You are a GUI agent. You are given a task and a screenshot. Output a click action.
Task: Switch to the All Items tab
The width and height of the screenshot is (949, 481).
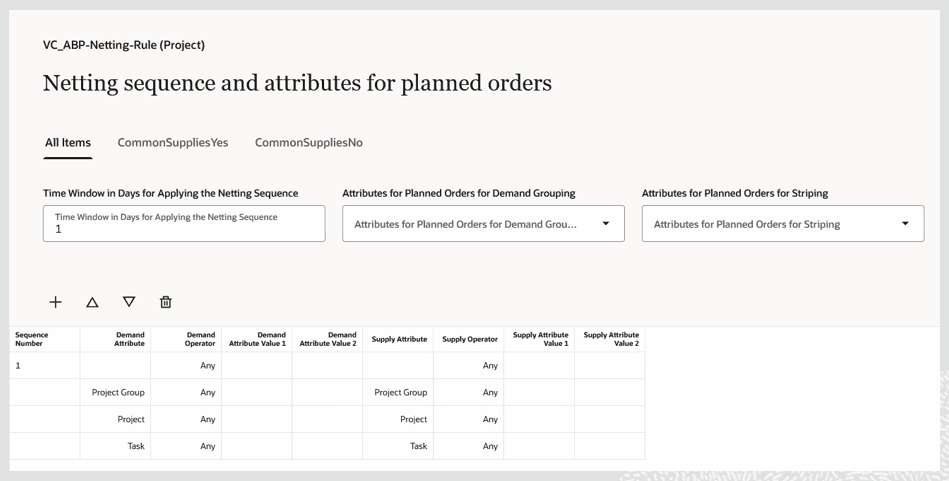68,143
